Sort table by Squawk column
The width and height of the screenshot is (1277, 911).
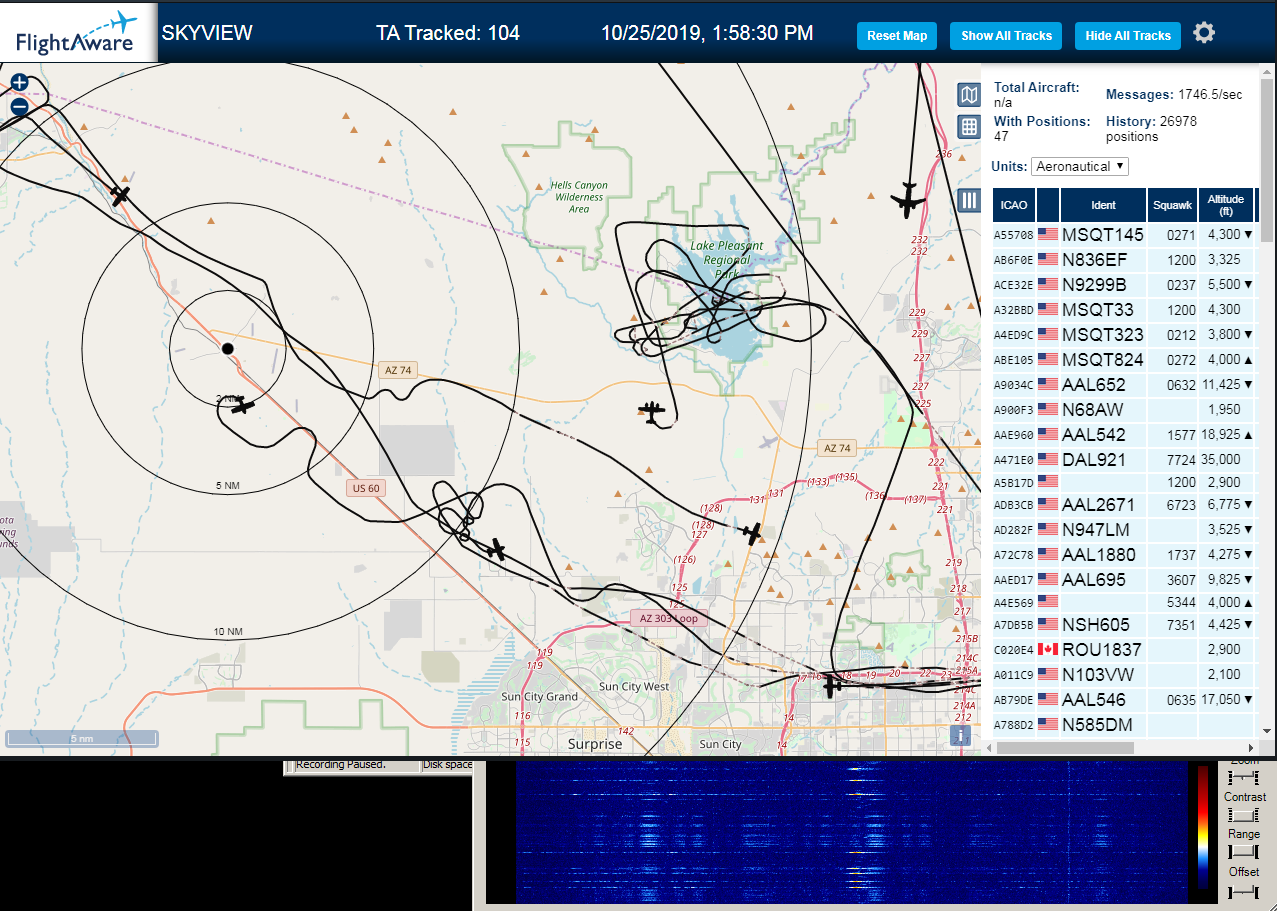(1172, 205)
